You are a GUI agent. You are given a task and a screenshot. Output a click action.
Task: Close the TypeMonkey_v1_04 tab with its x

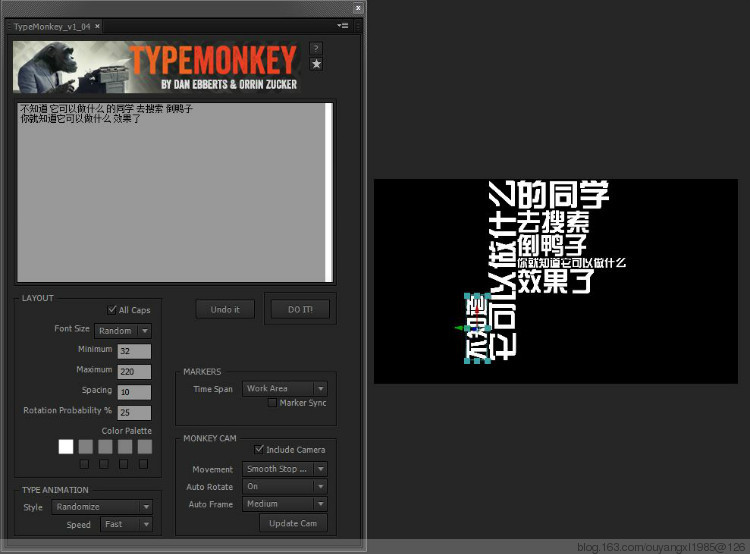pos(97,26)
